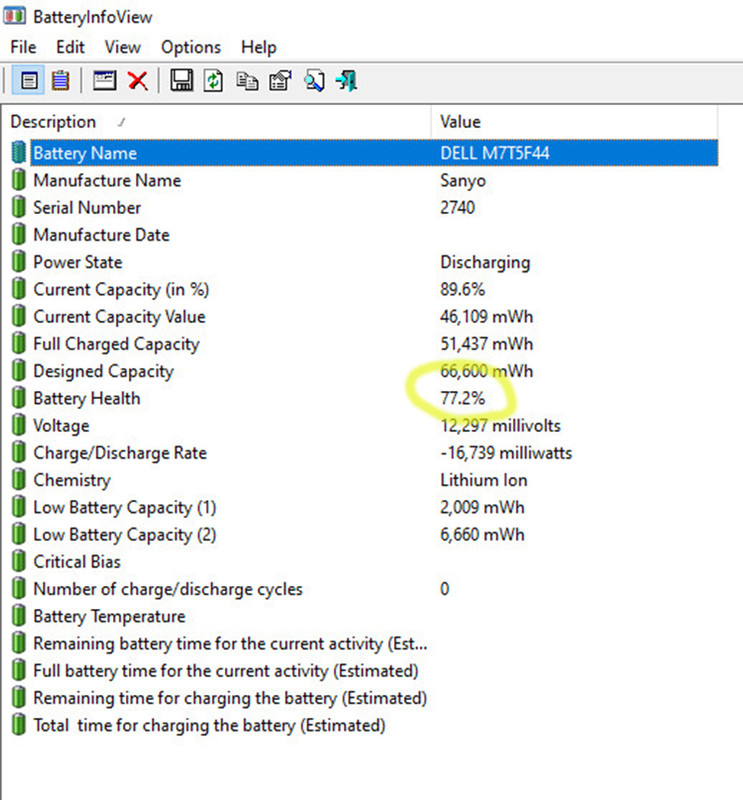The height and width of the screenshot is (800, 743).
Task: Select the Current Capacity Value row
Action: (364, 316)
